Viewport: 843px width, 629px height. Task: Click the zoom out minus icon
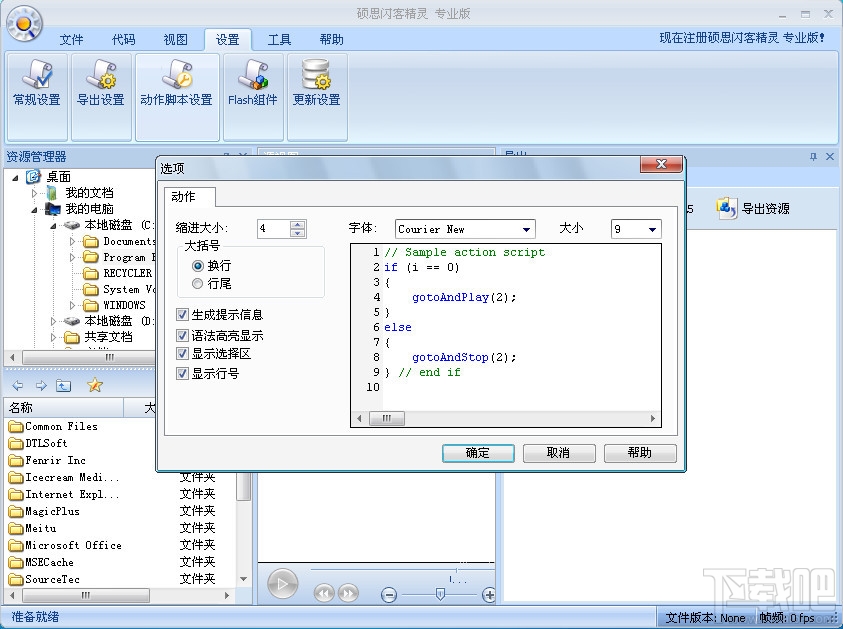(x=389, y=595)
